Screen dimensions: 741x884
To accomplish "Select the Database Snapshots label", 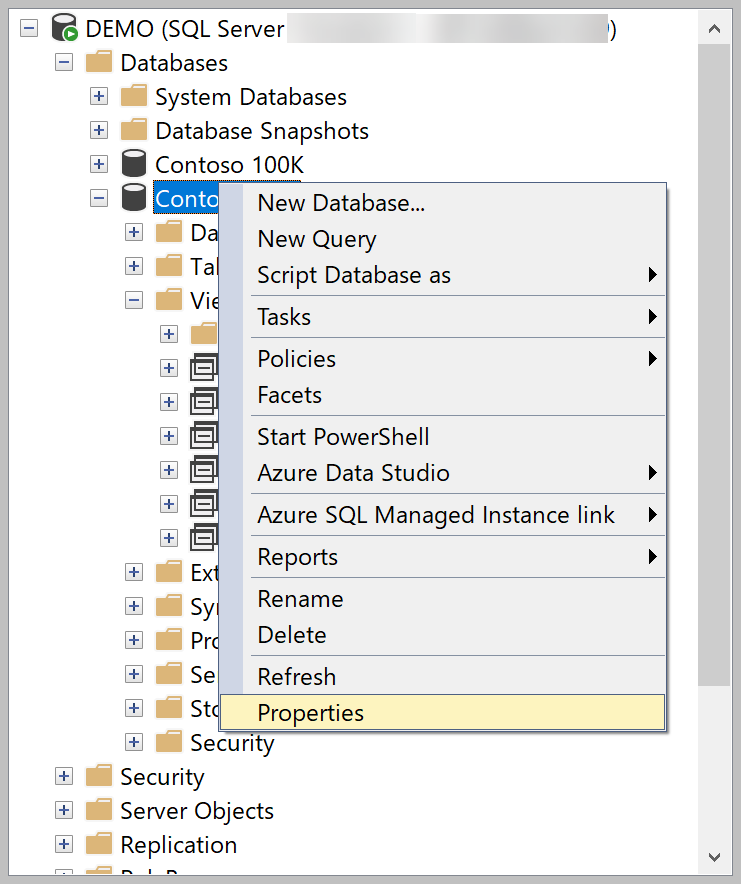I will tap(262, 131).
